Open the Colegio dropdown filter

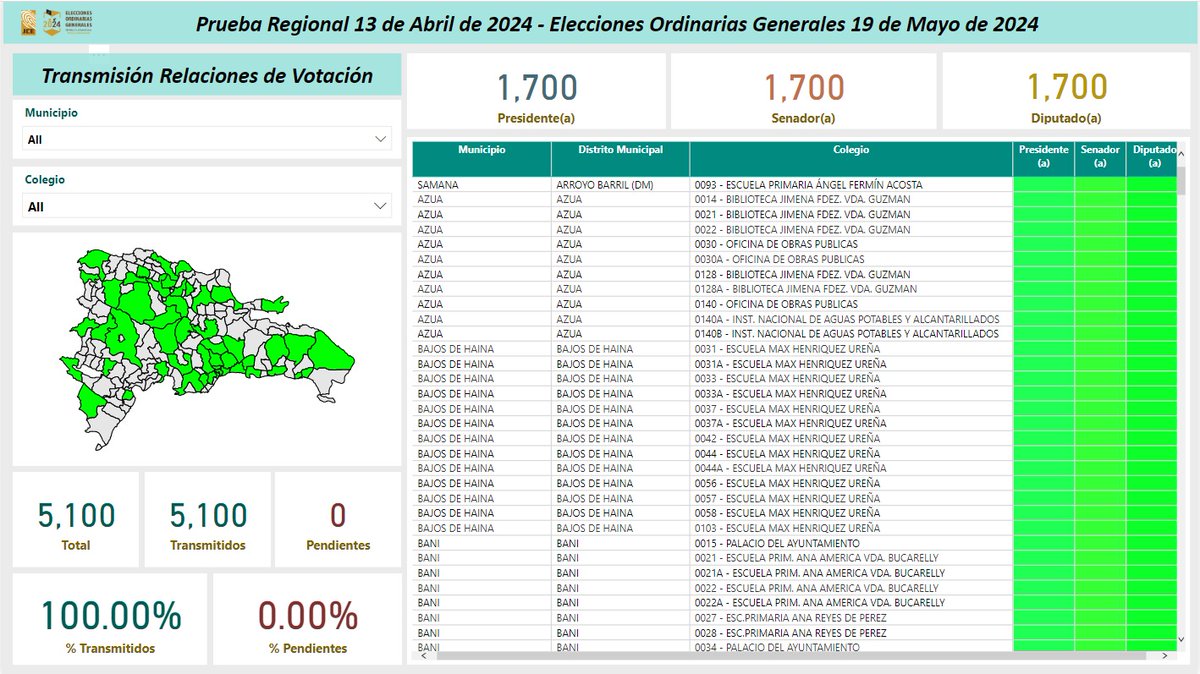pyautogui.click(x=208, y=206)
